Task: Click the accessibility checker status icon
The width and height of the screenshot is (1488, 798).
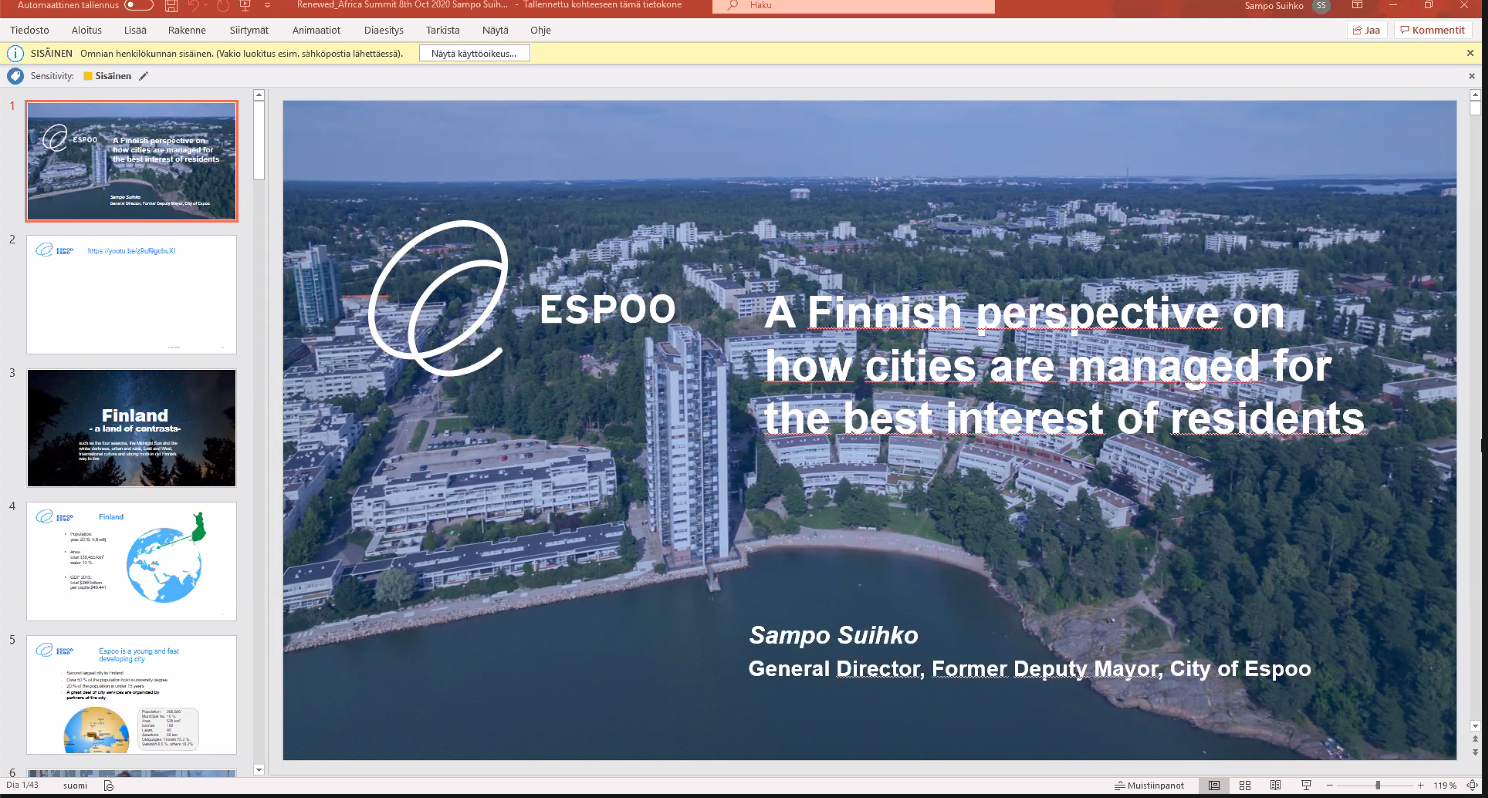Action: click(108, 785)
